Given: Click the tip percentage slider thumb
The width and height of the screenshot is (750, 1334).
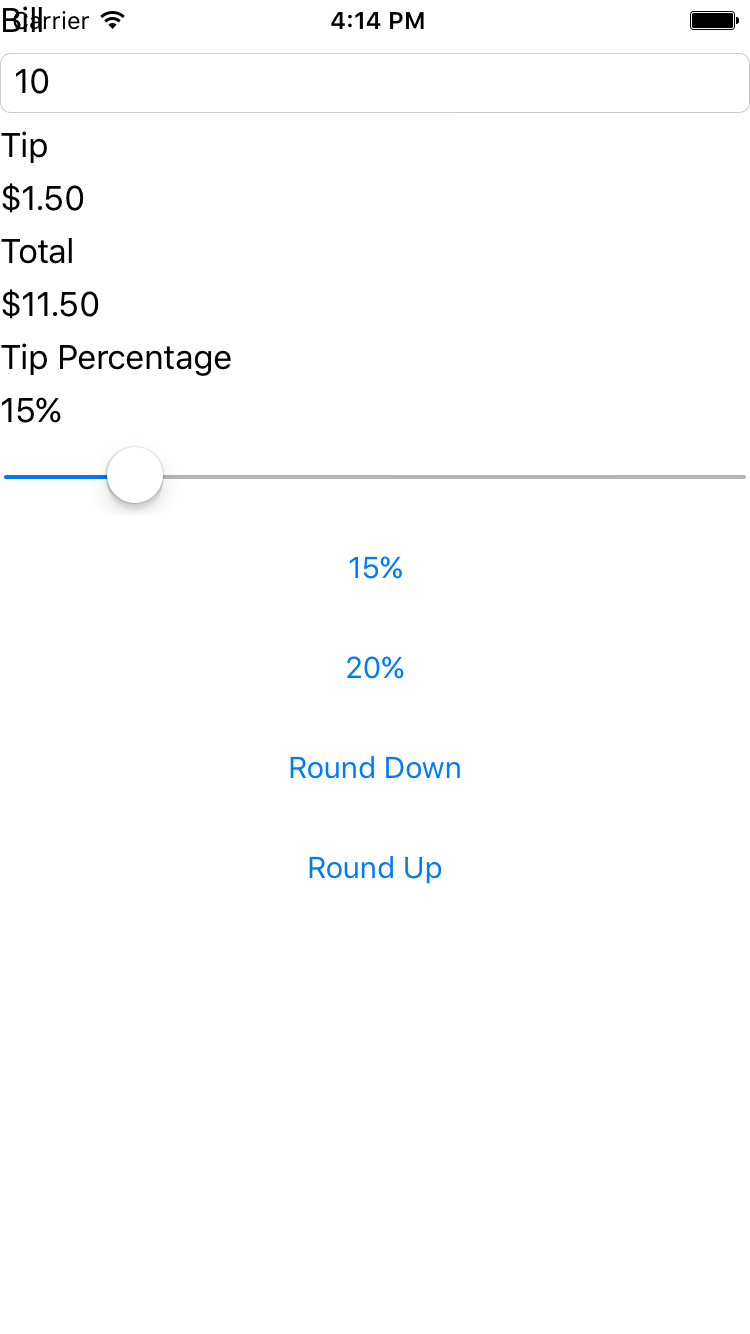Looking at the screenshot, I should pos(135,475).
